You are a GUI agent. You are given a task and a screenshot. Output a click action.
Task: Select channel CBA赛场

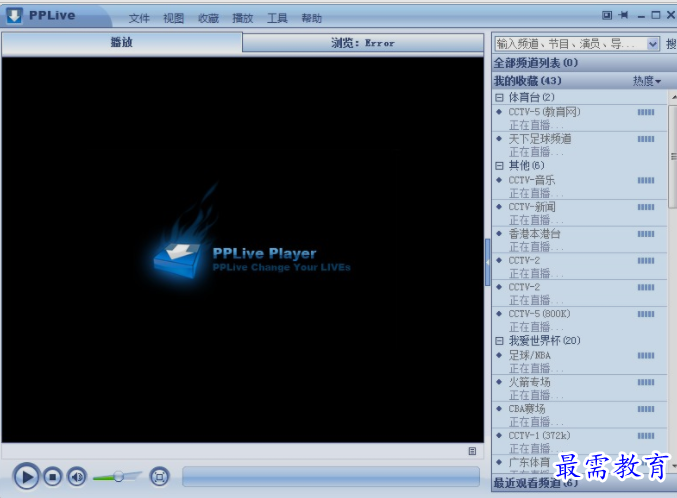(527, 409)
